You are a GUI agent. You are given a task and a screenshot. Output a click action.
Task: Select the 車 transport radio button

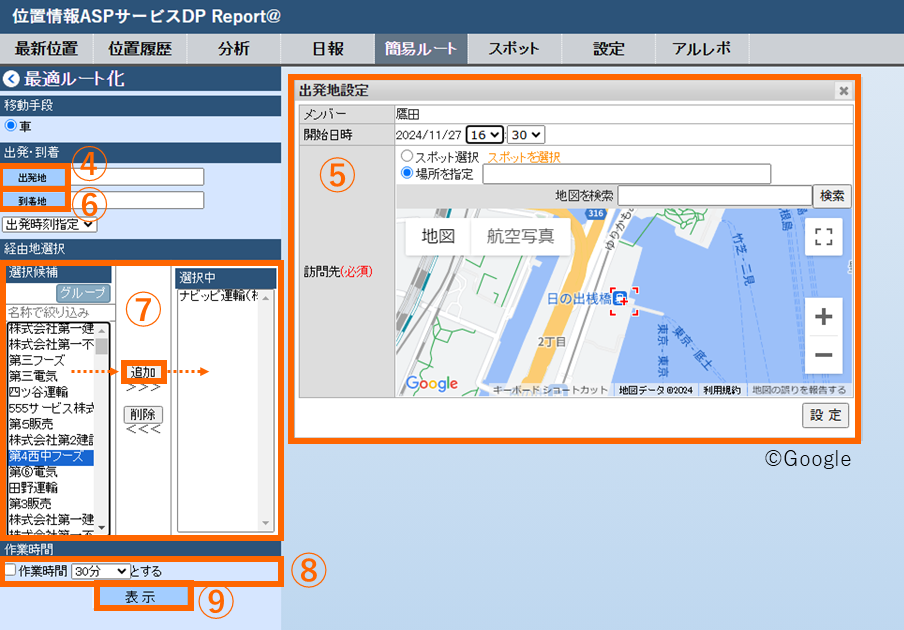(10, 125)
